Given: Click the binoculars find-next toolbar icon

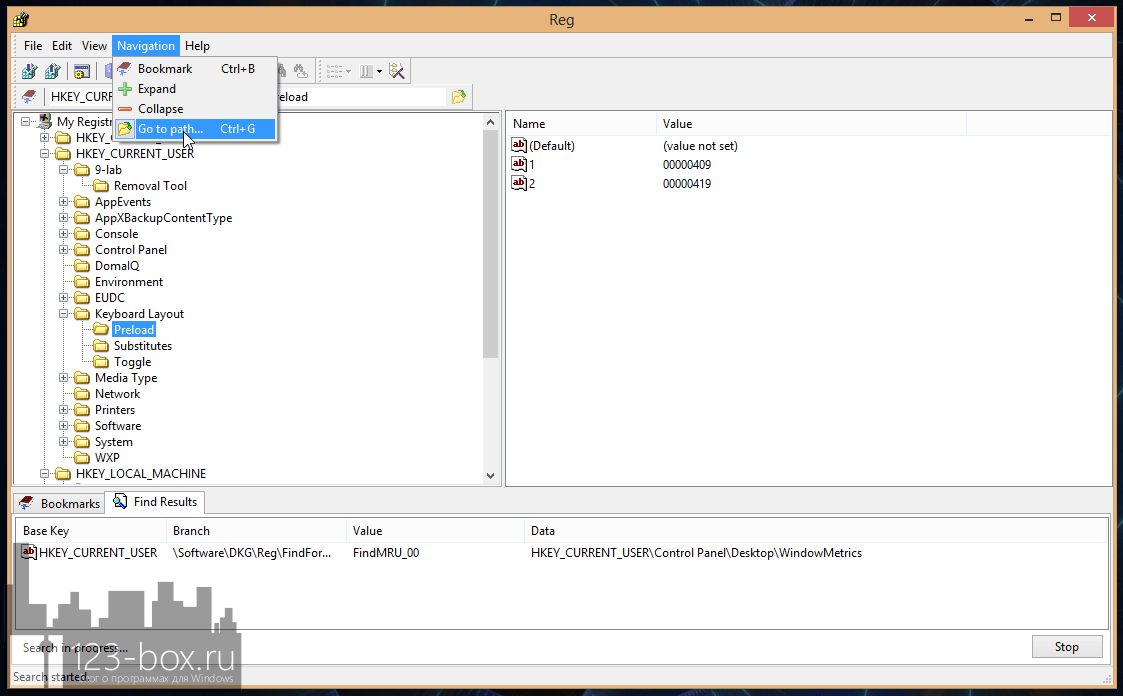Looking at the screenshot, I should pos(300,71).
